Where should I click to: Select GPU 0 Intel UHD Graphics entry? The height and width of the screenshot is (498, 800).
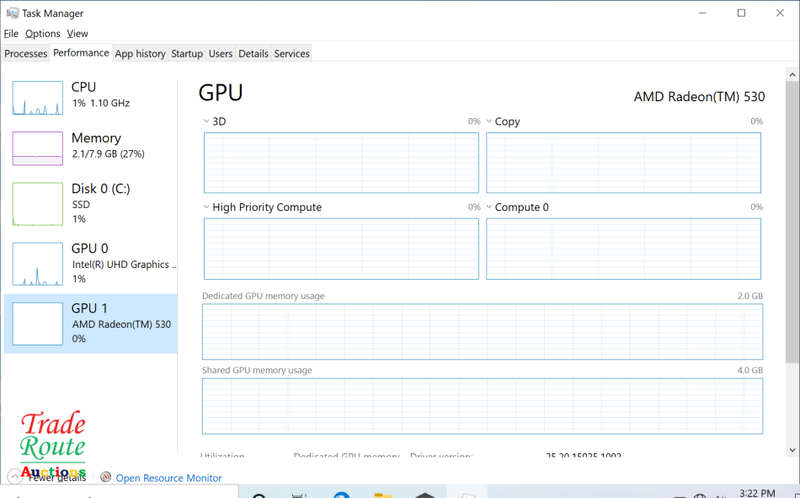pyautogui.click(x=91, y=263)
